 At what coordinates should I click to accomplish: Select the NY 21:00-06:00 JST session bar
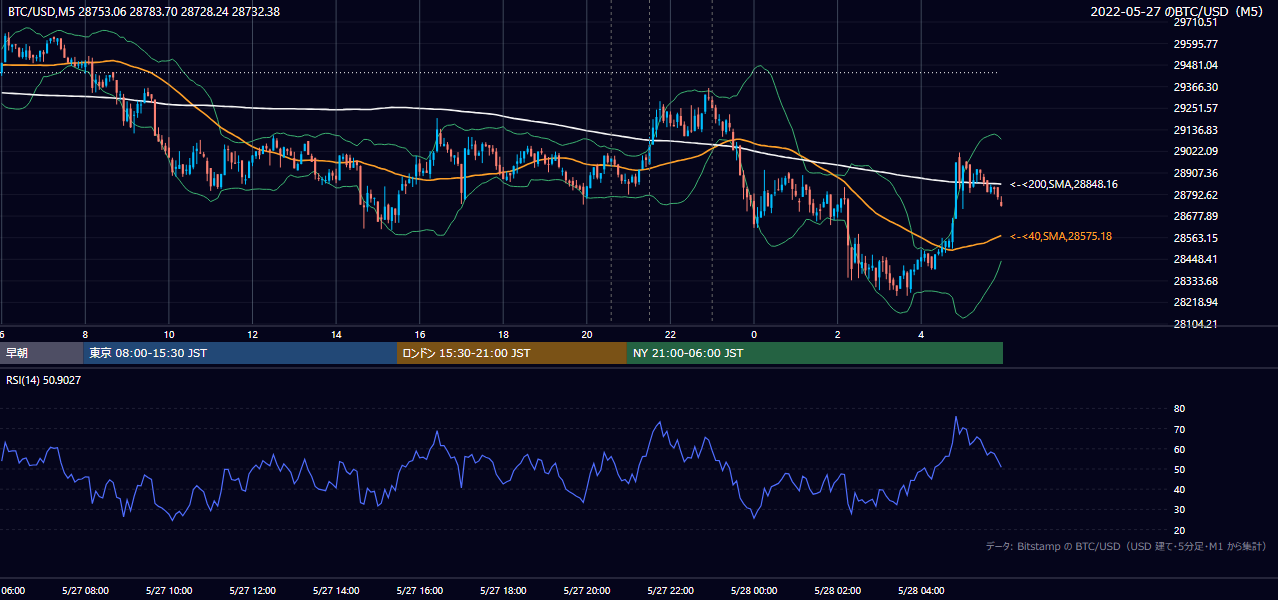click(x=815, y=353)
